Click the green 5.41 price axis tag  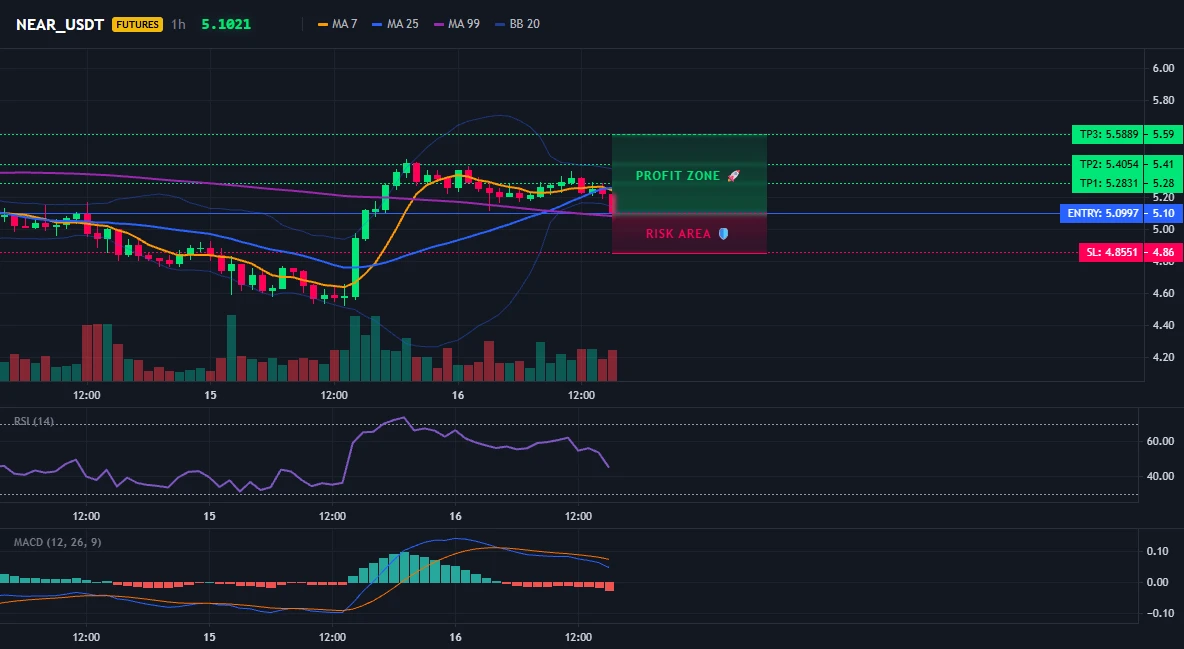click(1163, 164)
